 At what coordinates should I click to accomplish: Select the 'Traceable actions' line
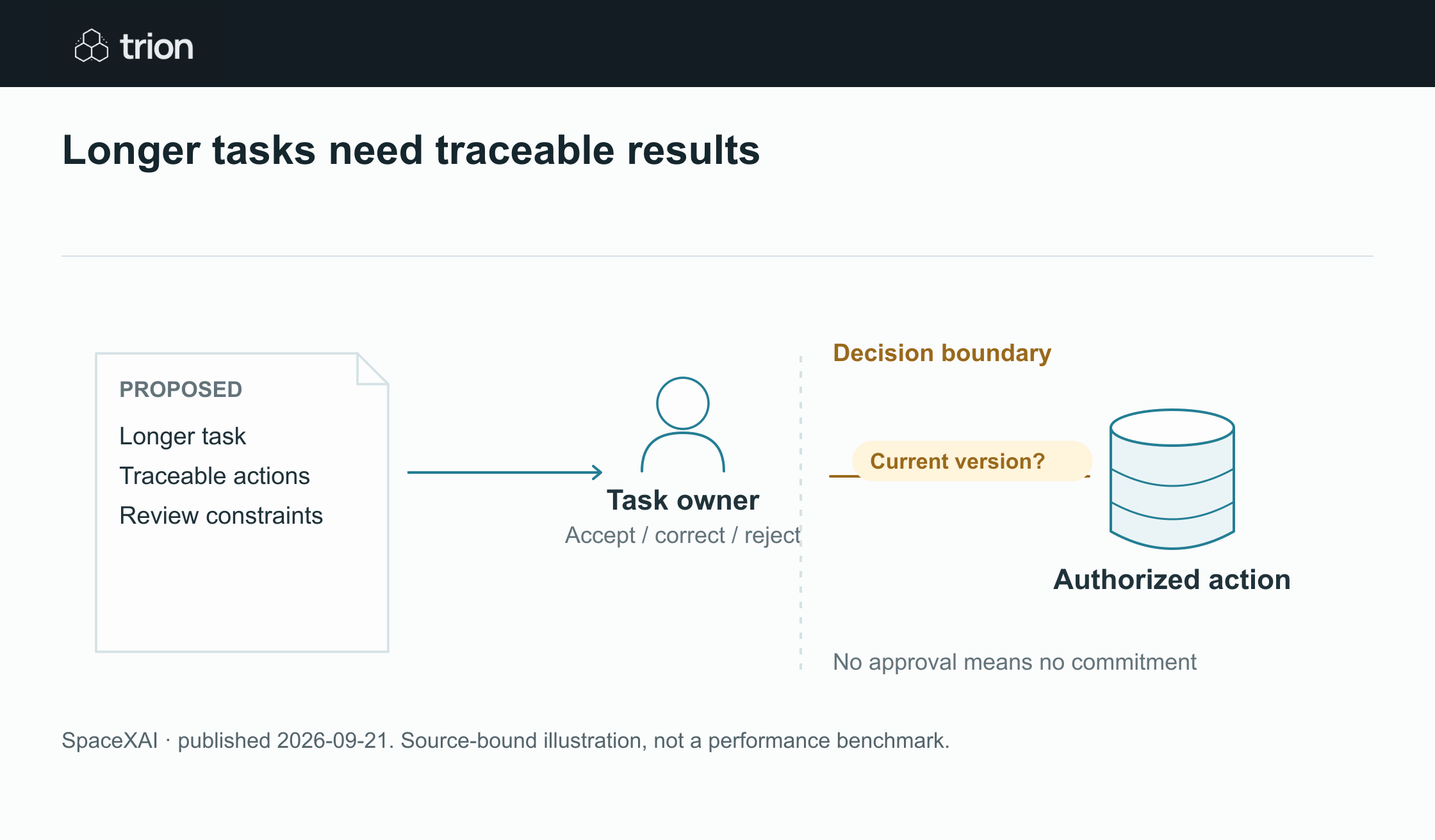click(x=215, y=476)
